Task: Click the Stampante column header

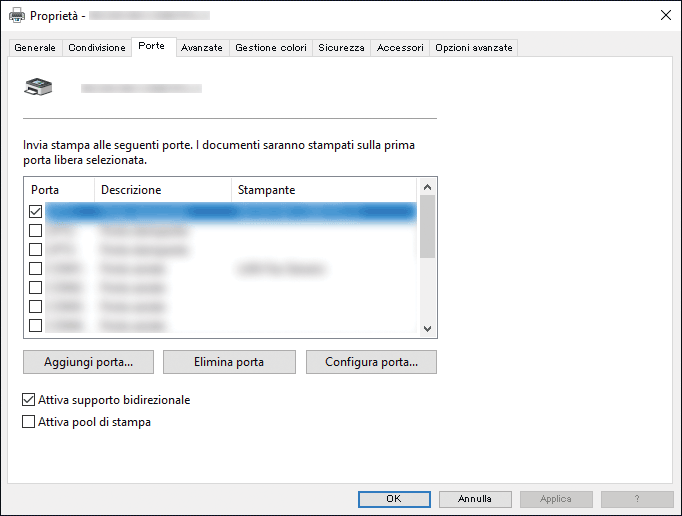Action: [324, 190]
